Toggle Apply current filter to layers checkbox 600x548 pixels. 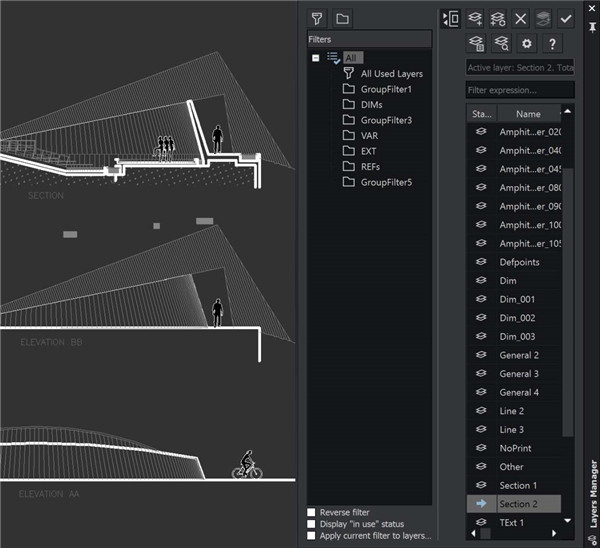312,536
